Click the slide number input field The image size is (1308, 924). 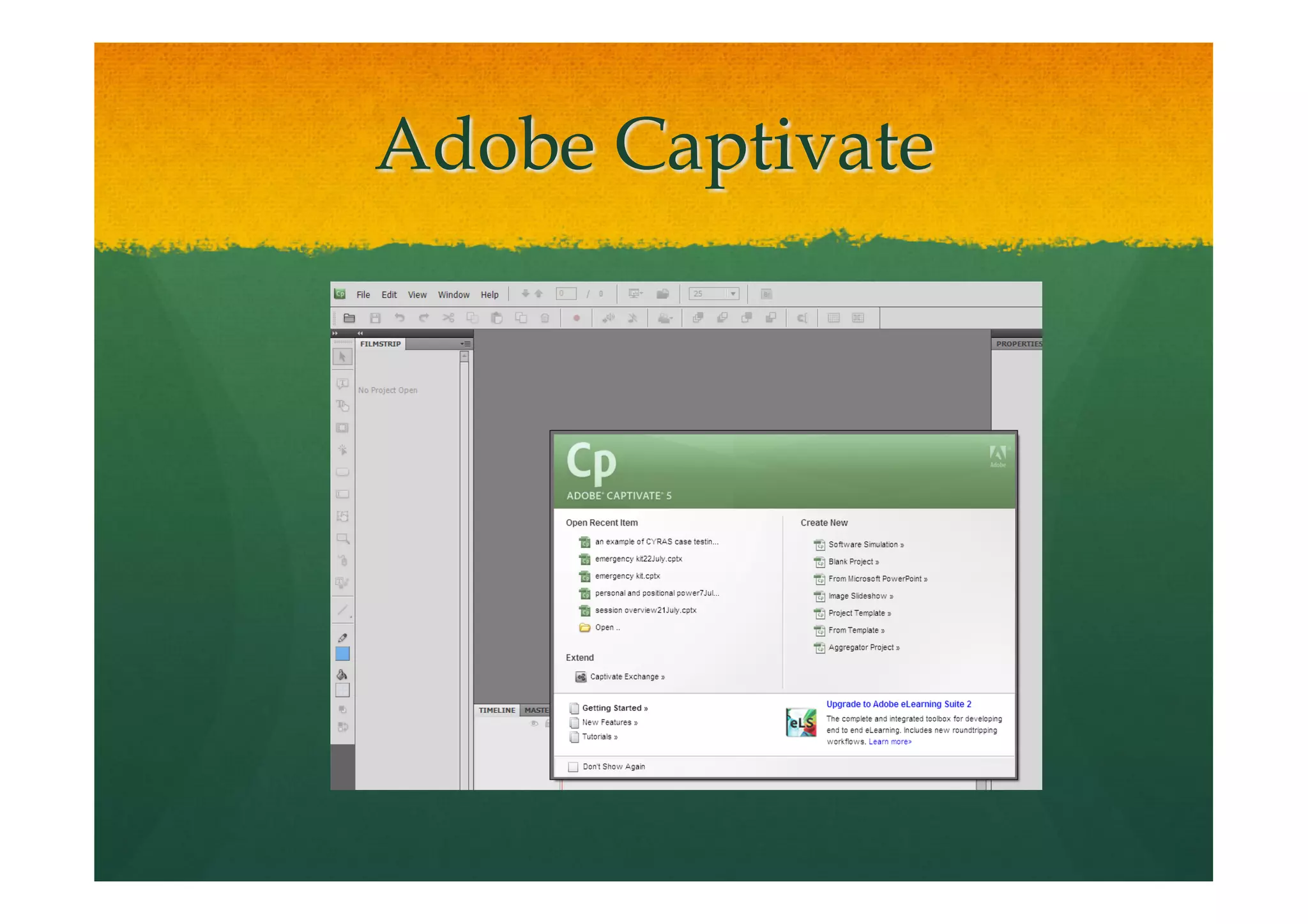pyautogui.click(x=566, y=294)
